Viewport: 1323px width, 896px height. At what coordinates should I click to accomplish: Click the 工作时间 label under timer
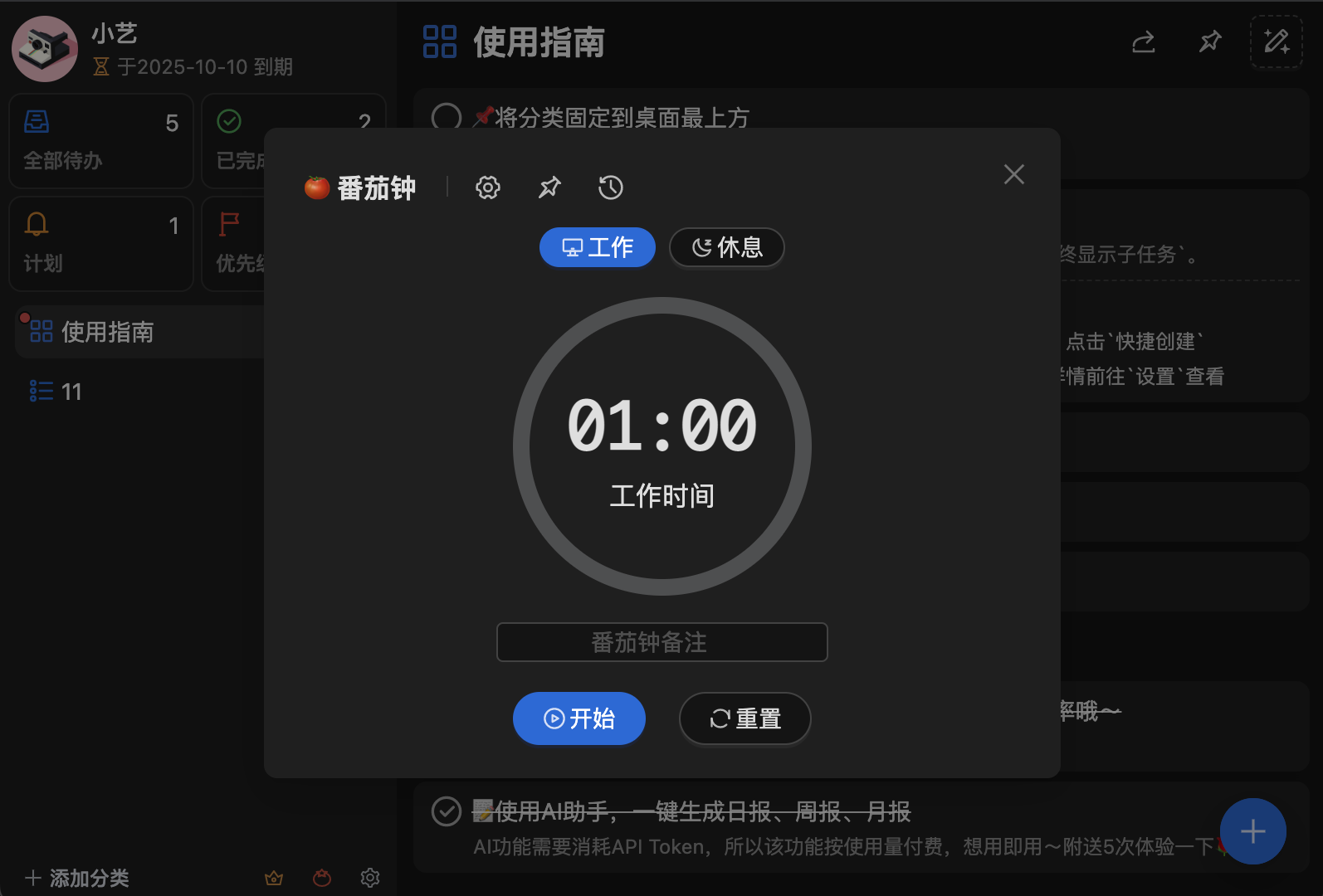(662, 496)
